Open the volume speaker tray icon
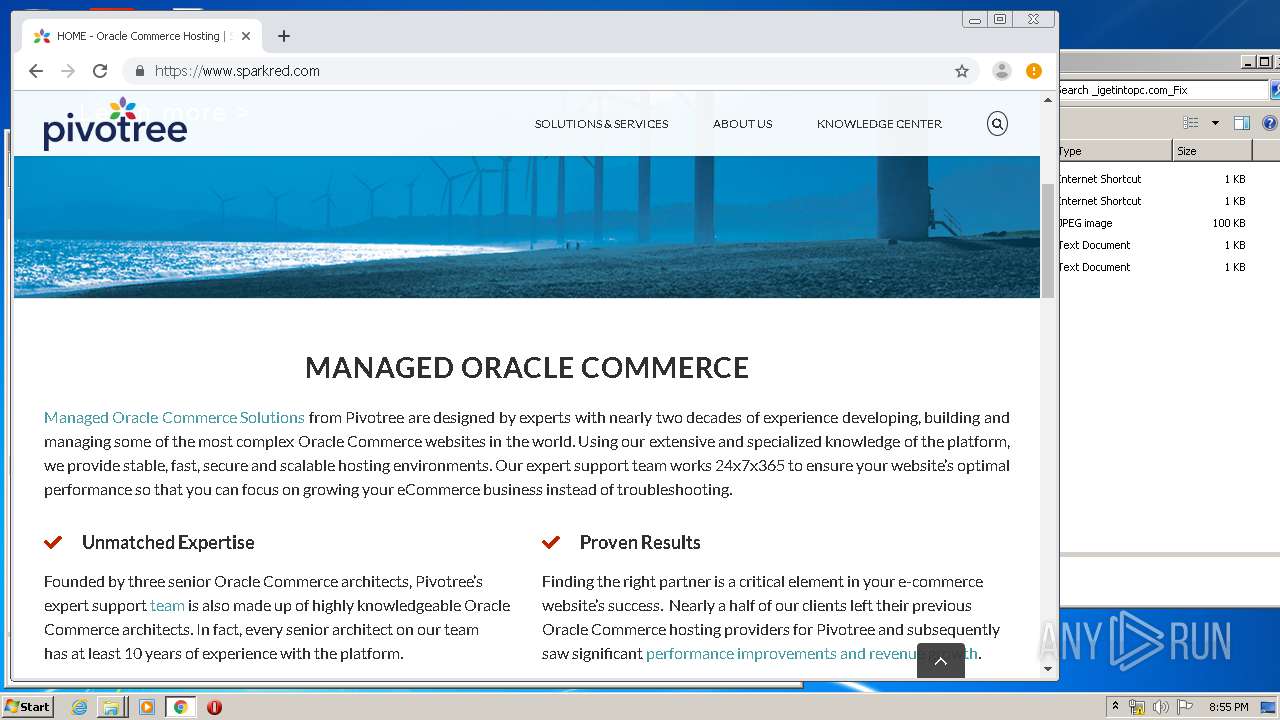Screen dimensions: 1280x720 pyautogui.click(x=1160, y=707)
